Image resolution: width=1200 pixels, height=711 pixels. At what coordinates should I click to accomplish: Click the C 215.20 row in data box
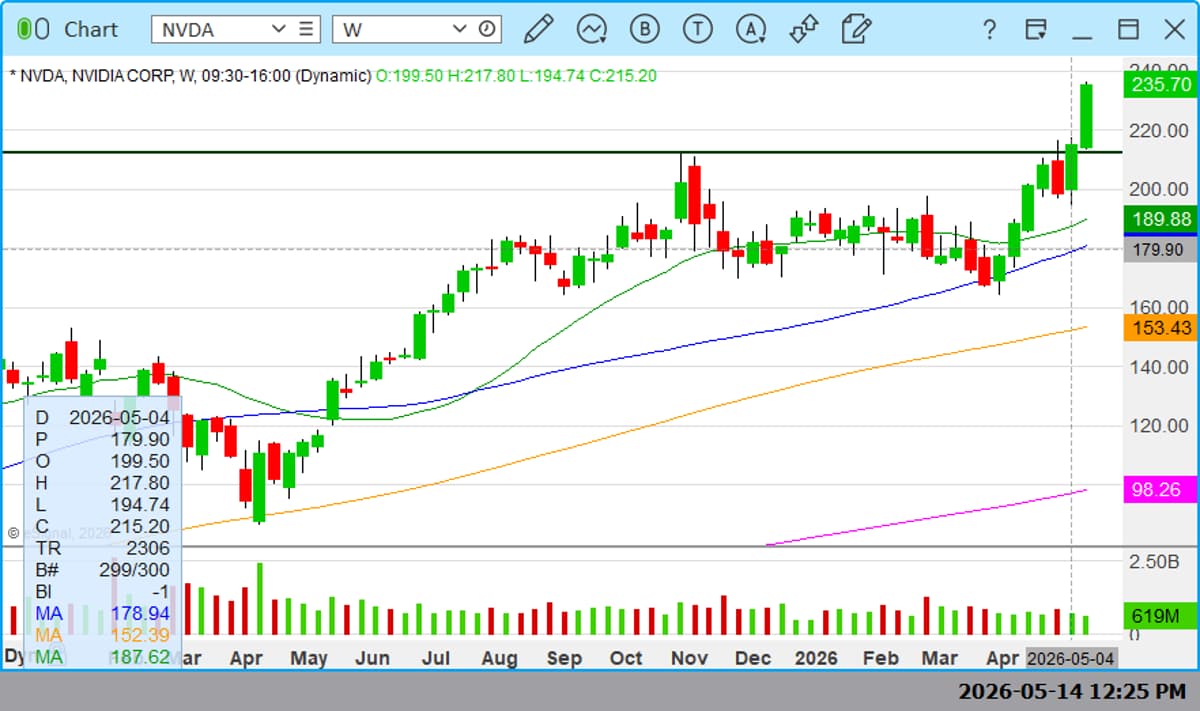pos(102,526)
